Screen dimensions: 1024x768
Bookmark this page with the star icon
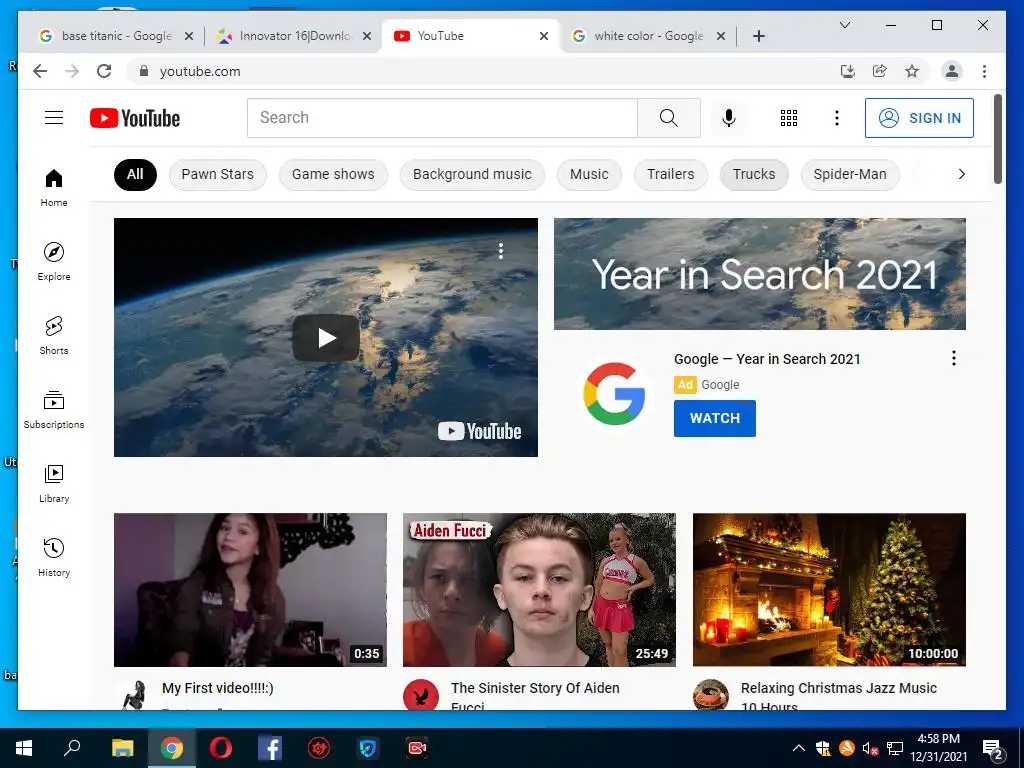pos(912,71)
